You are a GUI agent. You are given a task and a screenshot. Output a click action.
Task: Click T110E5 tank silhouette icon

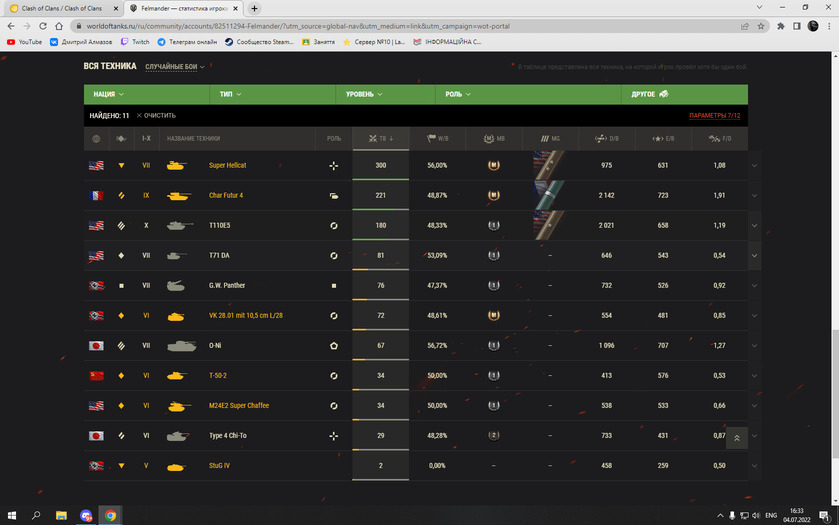(179, 225)
